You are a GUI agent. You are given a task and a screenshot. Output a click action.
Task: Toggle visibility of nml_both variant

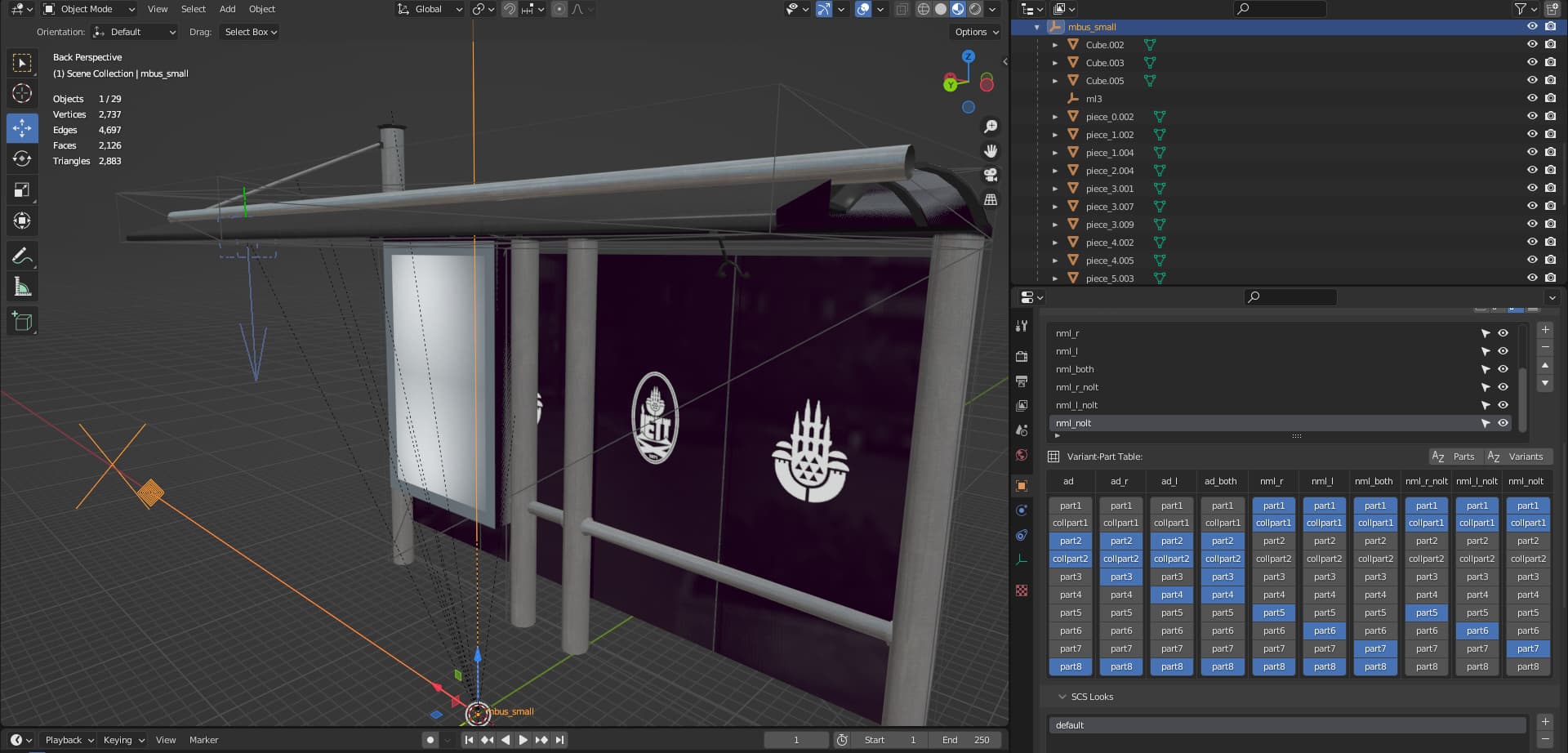point(1503,369)
